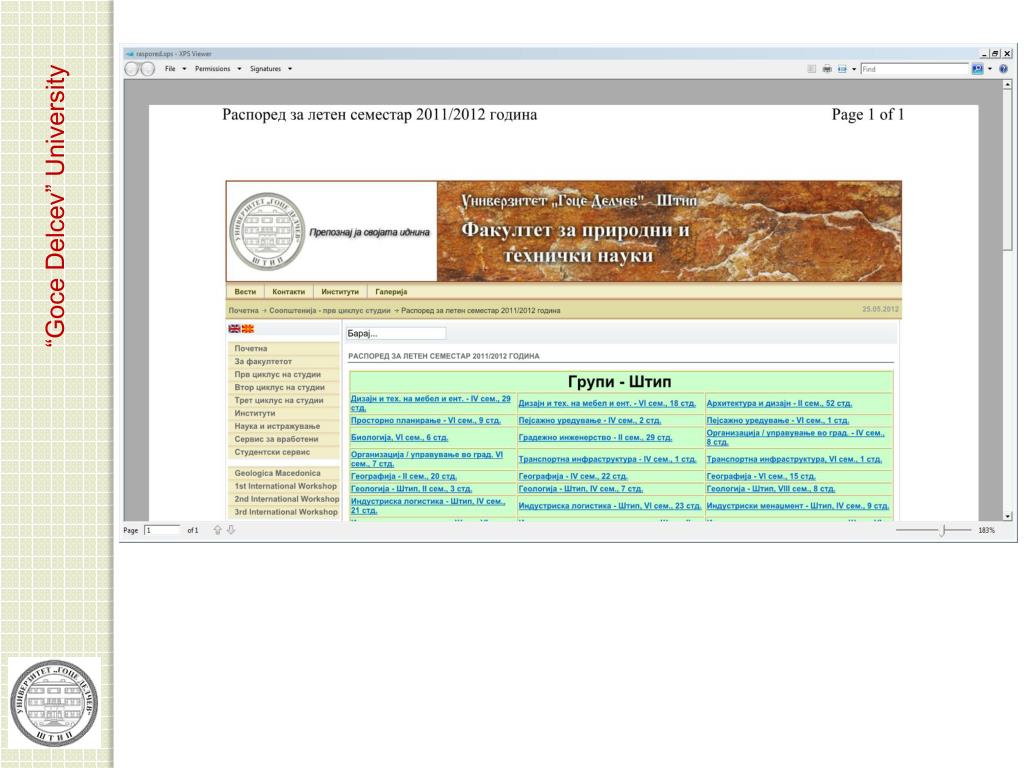Screen dimensions: 1024x768
Task: Open Географија - VI сем., 15 стд. link
Action: pos(761,477)
